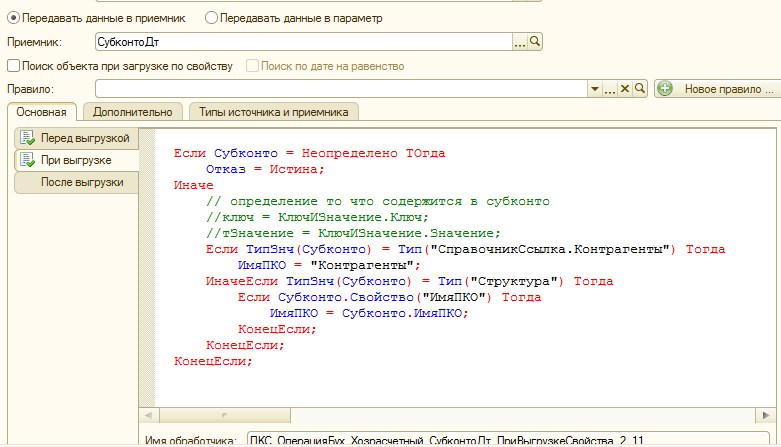Click the 'Иначе' keyword line in code
Screen dimensions: 781x447
(x=193, y=185)
